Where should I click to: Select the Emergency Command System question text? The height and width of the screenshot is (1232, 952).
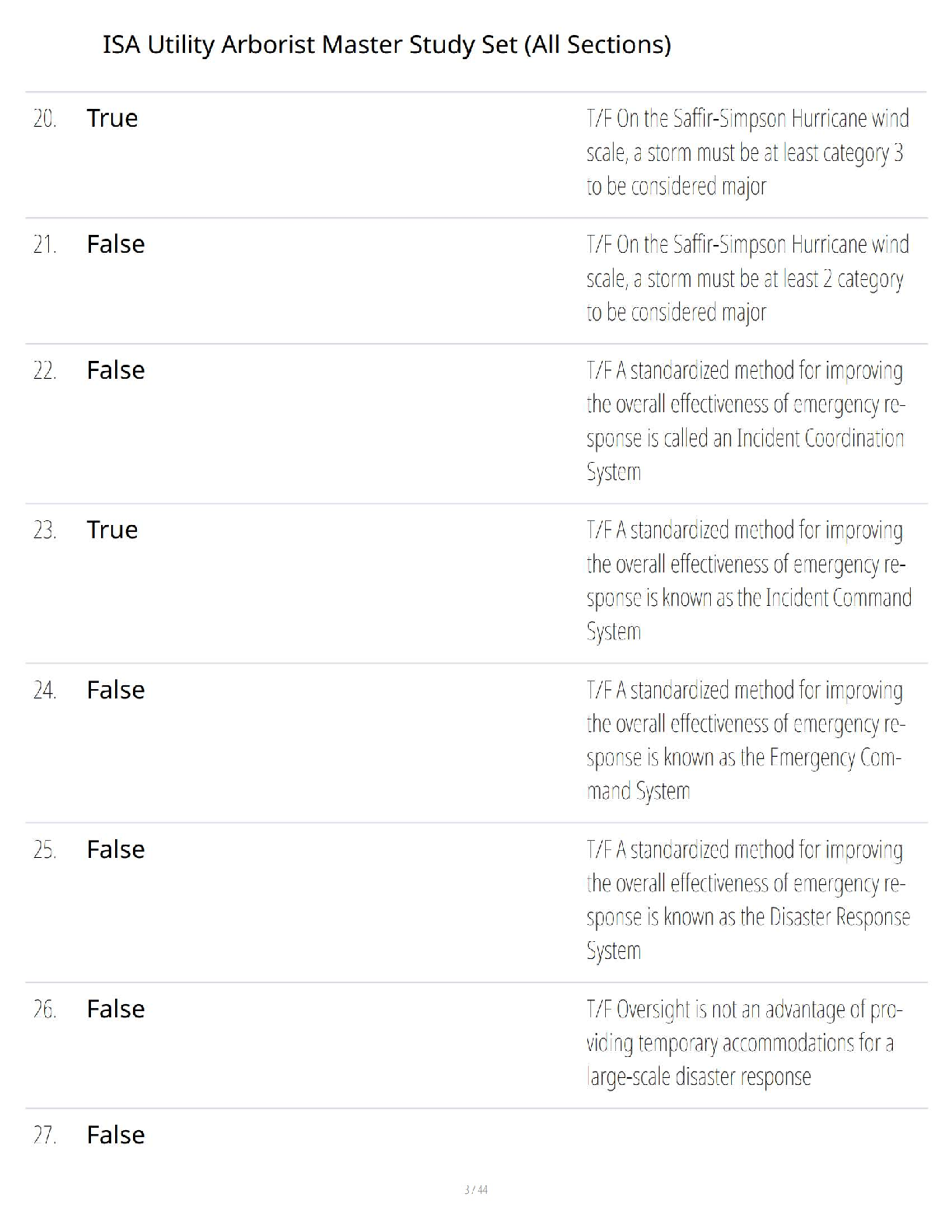pyautogui.click(x=745, y=740)
